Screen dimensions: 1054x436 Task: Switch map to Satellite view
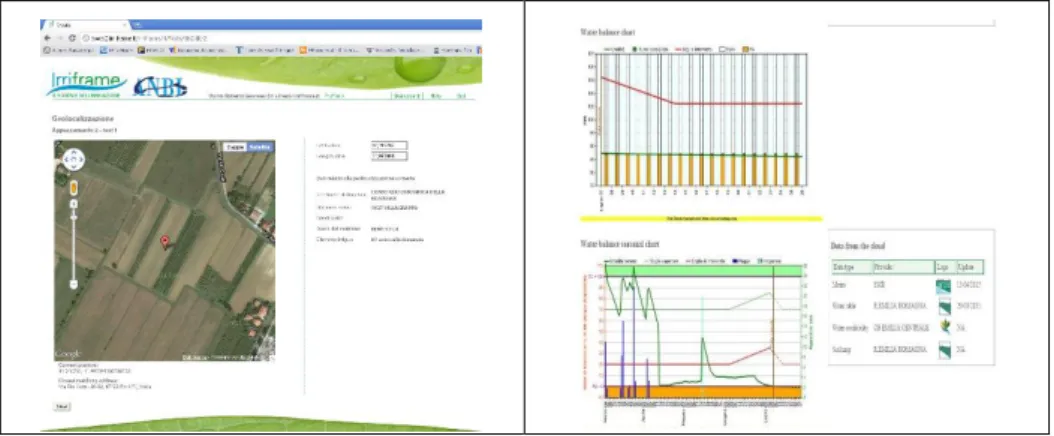[259, 146]
